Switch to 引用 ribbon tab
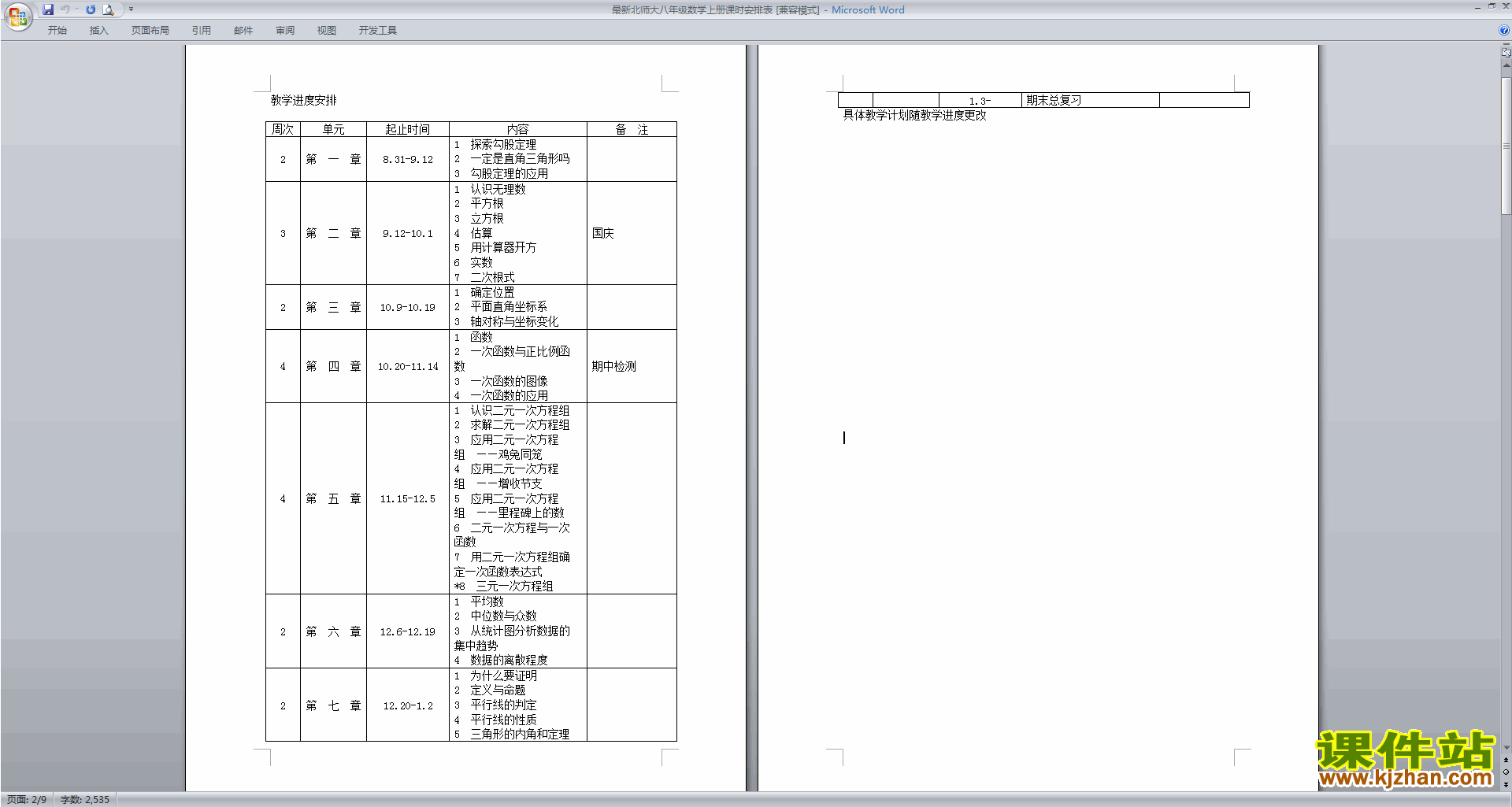Screen dimensions: 1512x807 point(202,31)
